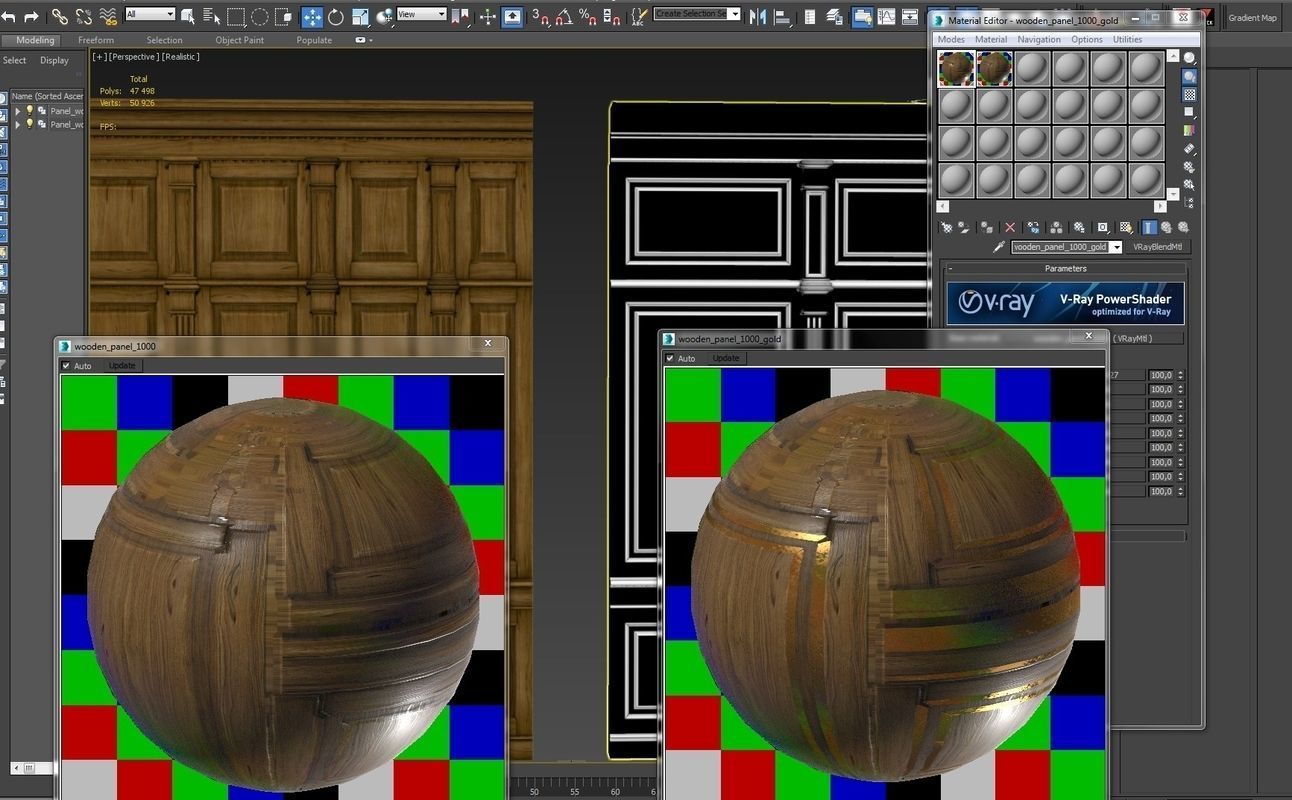Activate the Select and Link chain tool
This screenshot has height=800, width=1292.
60,16
